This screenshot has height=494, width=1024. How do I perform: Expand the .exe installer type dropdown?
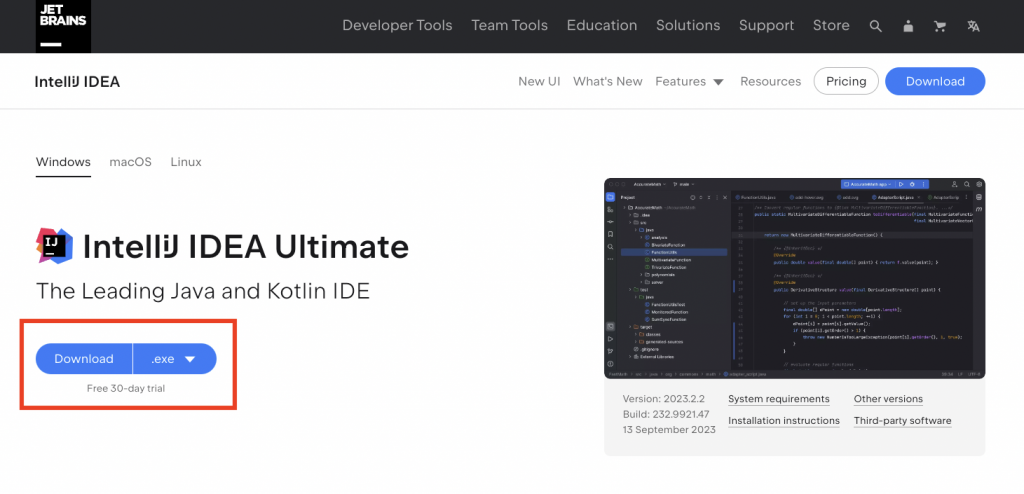pyautogui.click(x=174, y=359)
